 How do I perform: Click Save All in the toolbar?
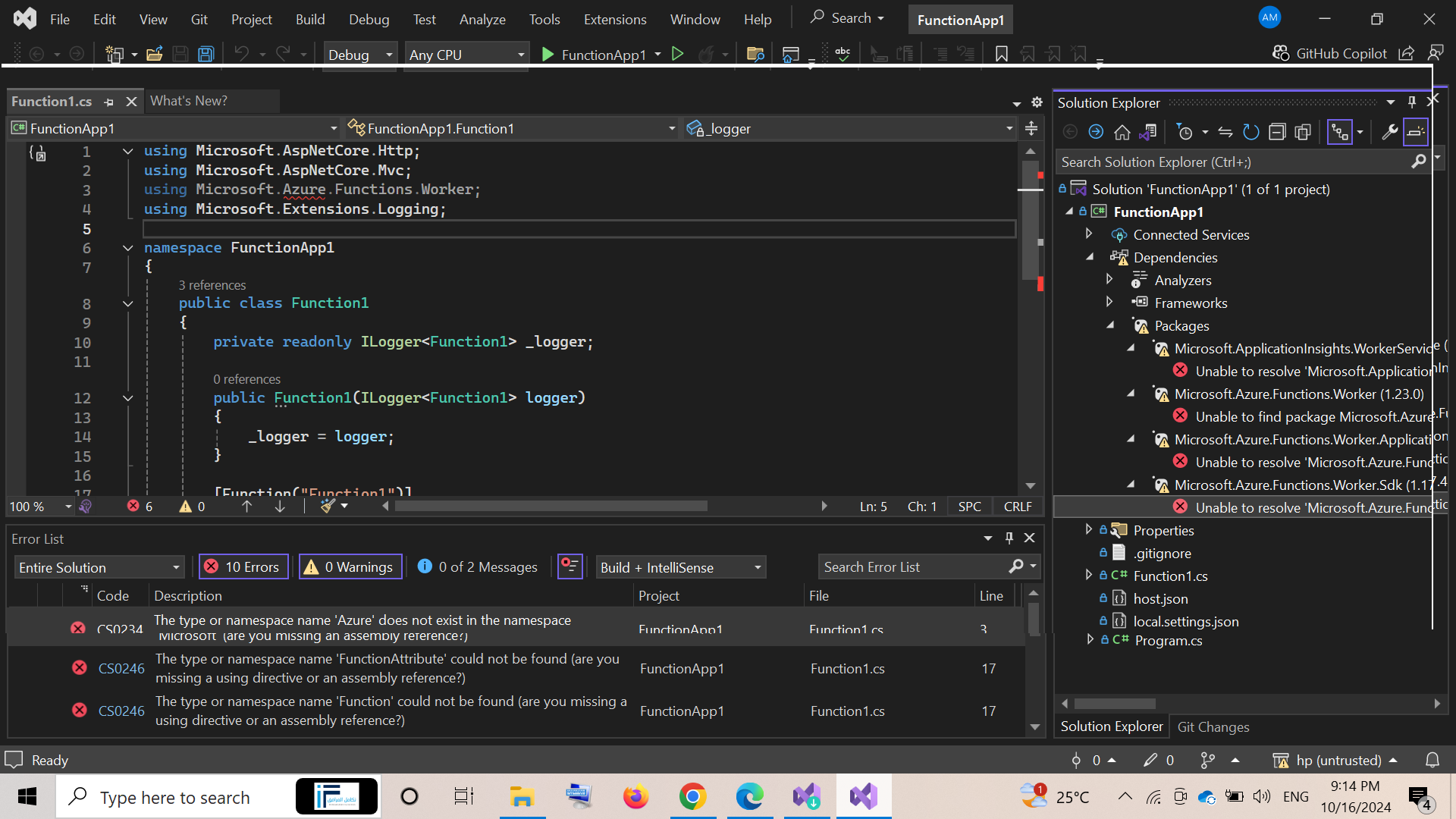tap(206, 54)
